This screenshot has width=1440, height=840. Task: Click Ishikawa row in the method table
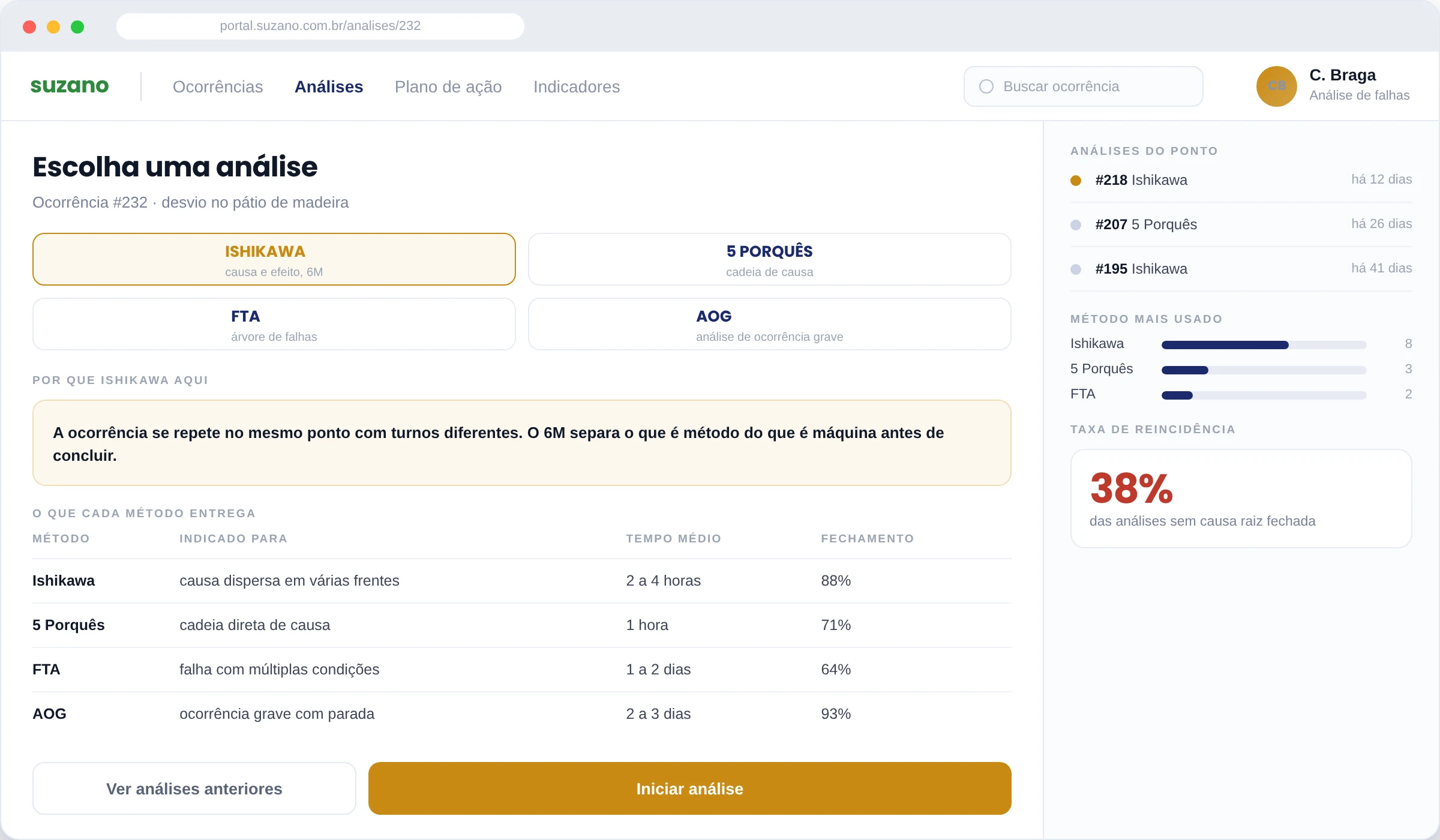click(521, 581)
